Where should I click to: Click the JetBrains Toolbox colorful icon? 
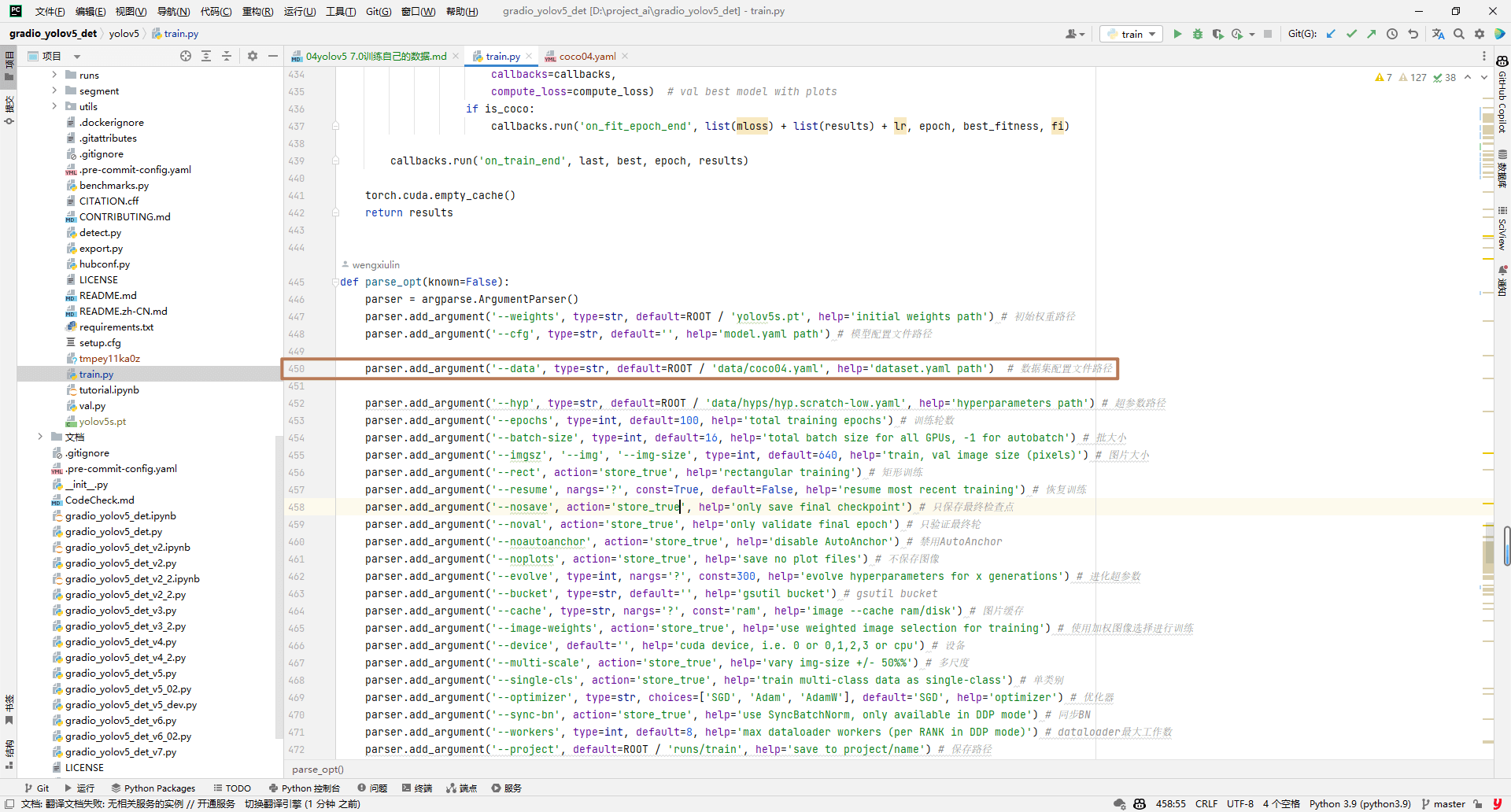pyautogui.click(x=1500, y=34)
